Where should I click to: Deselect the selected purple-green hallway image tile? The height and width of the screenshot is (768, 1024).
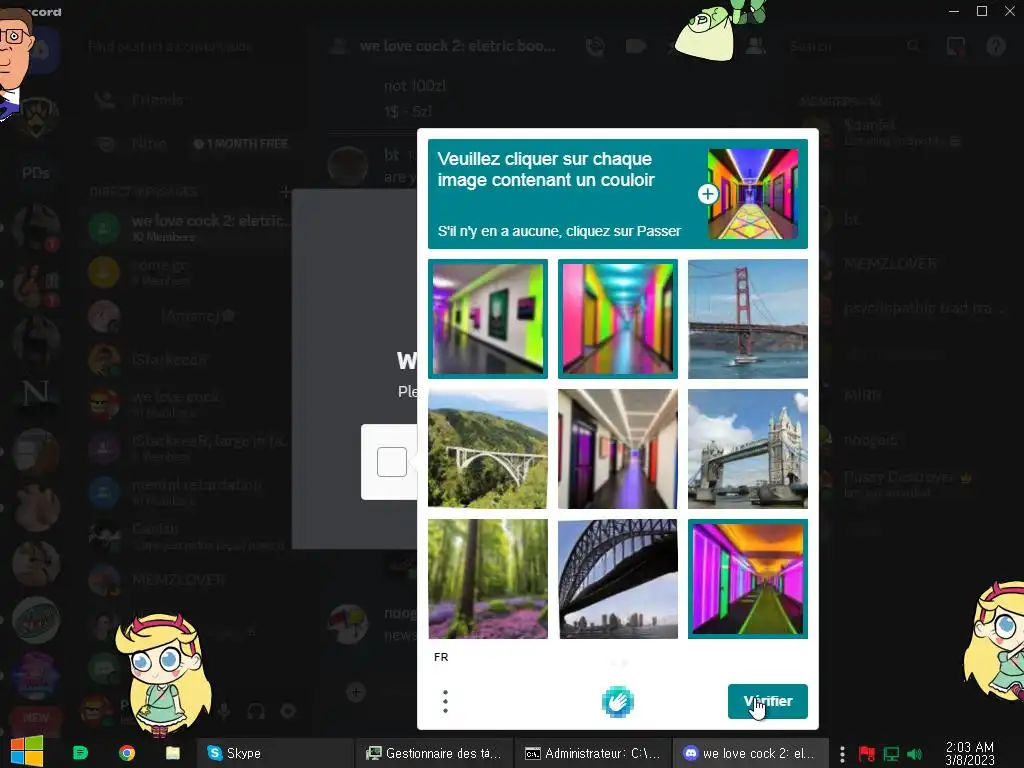[x=488, y=319]
